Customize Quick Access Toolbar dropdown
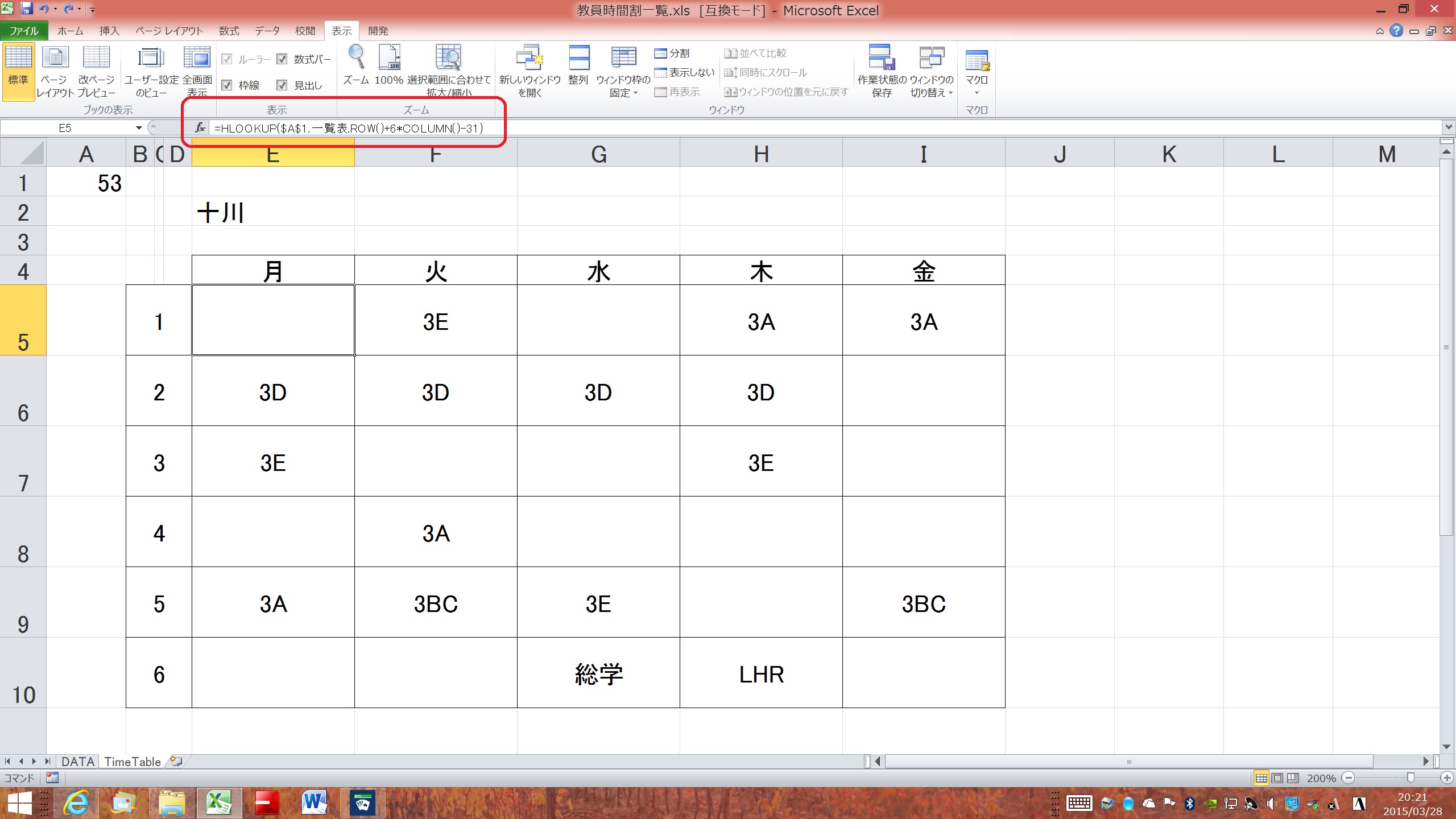 [92, 10]
